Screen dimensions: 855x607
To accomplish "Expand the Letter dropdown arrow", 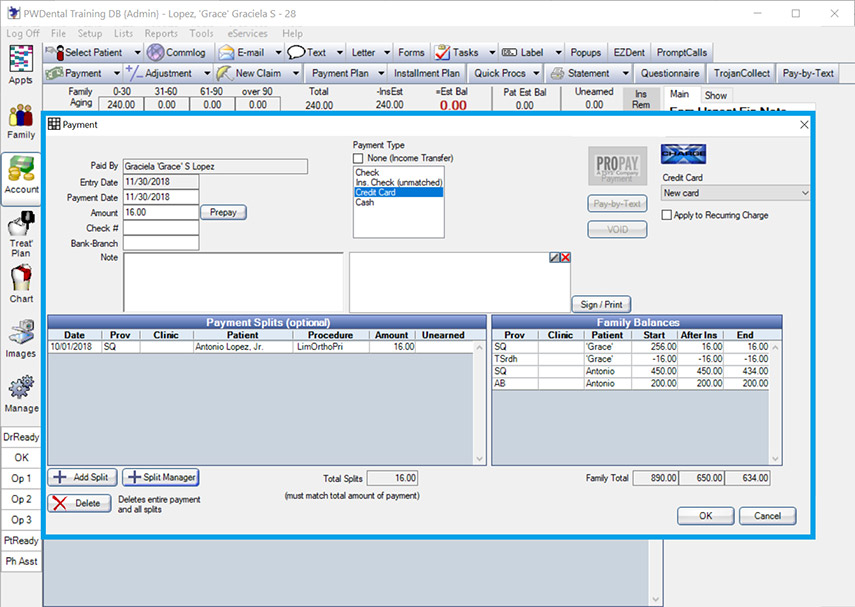I will (387, 52).
